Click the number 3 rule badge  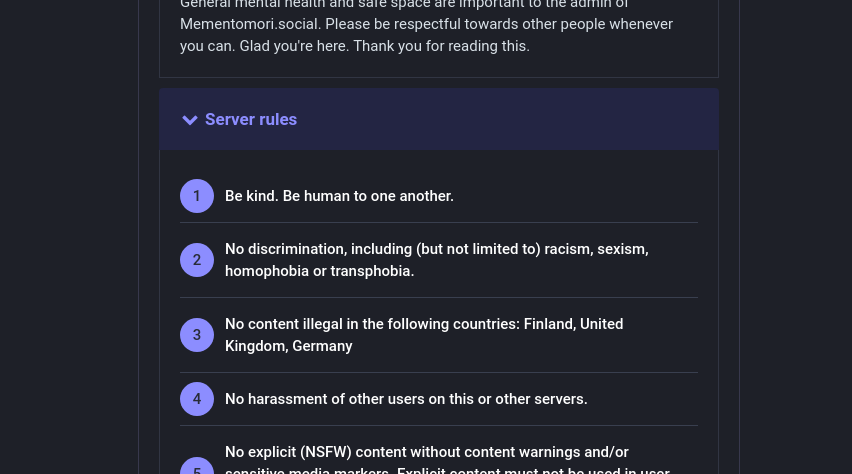click(x=197, y=335)
